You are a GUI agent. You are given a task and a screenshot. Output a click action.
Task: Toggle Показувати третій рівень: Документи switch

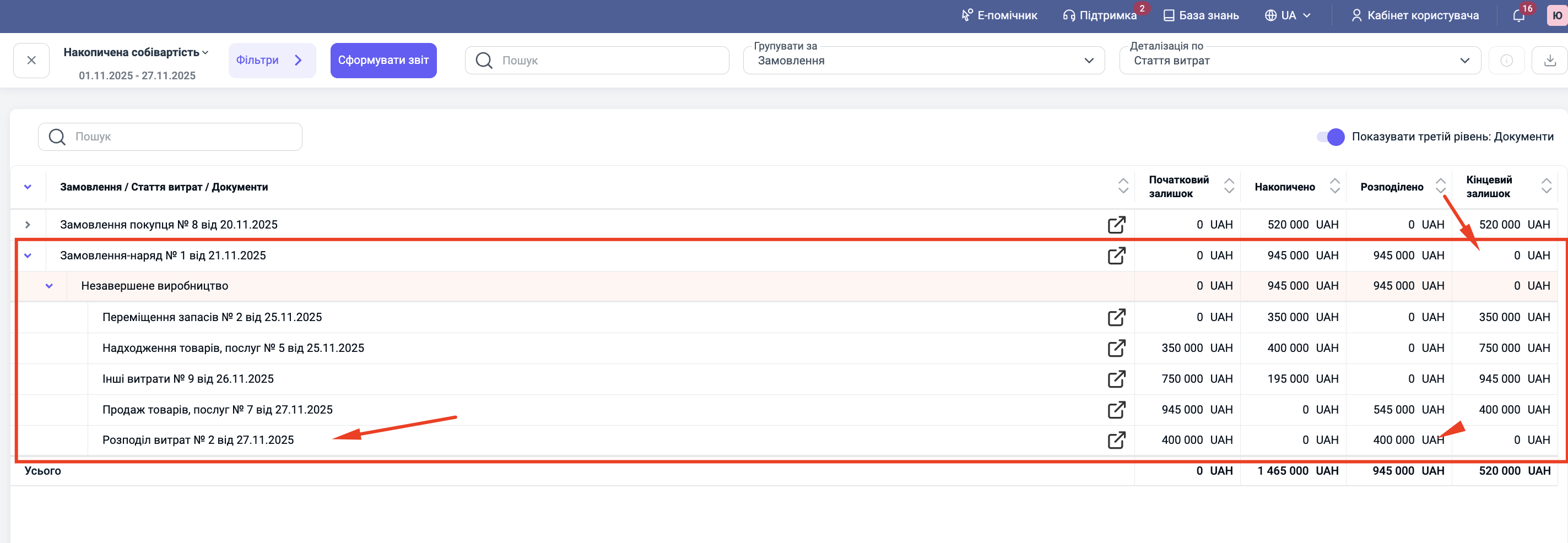tap(1331, 137)
